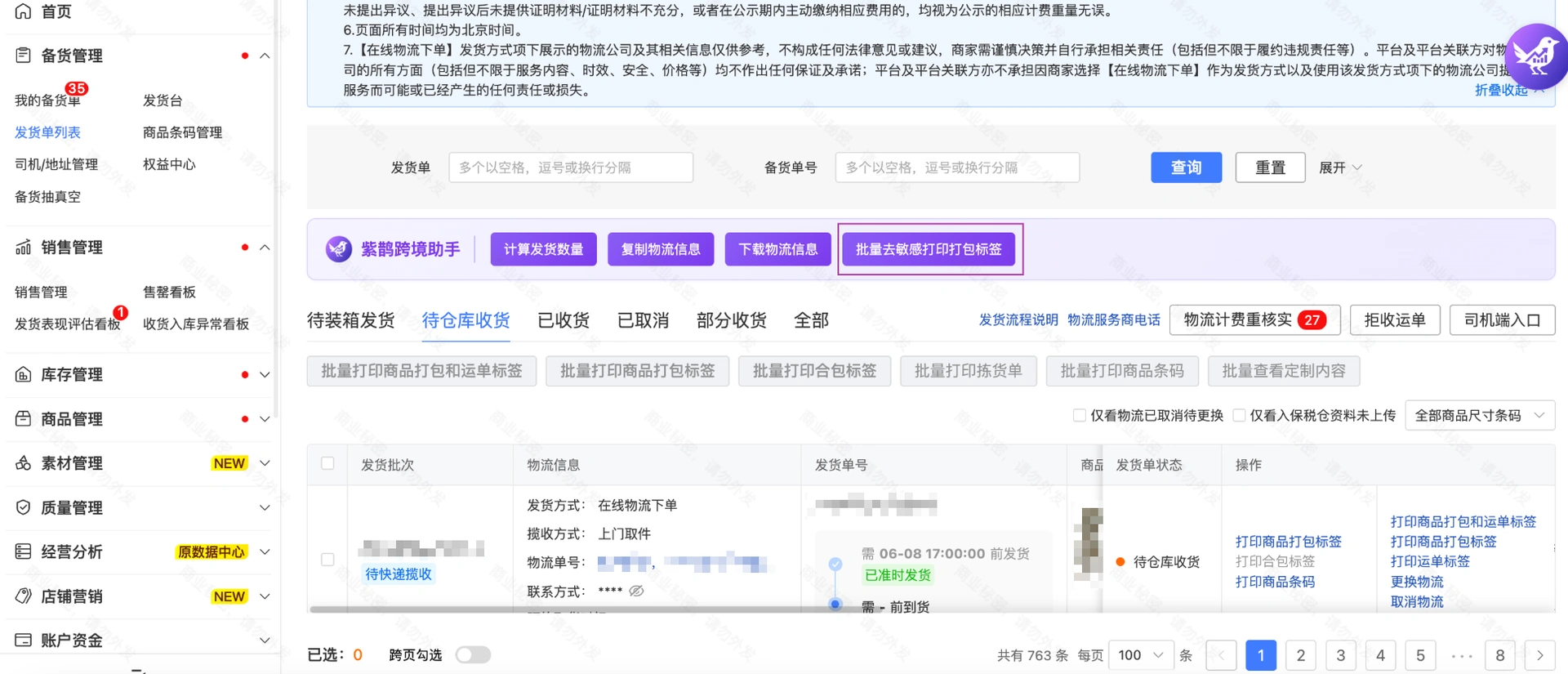The width and height of the screenshot is (1568, 674).
Task: Click the pagination ellipsis to jump pages
Action: 1461,655
